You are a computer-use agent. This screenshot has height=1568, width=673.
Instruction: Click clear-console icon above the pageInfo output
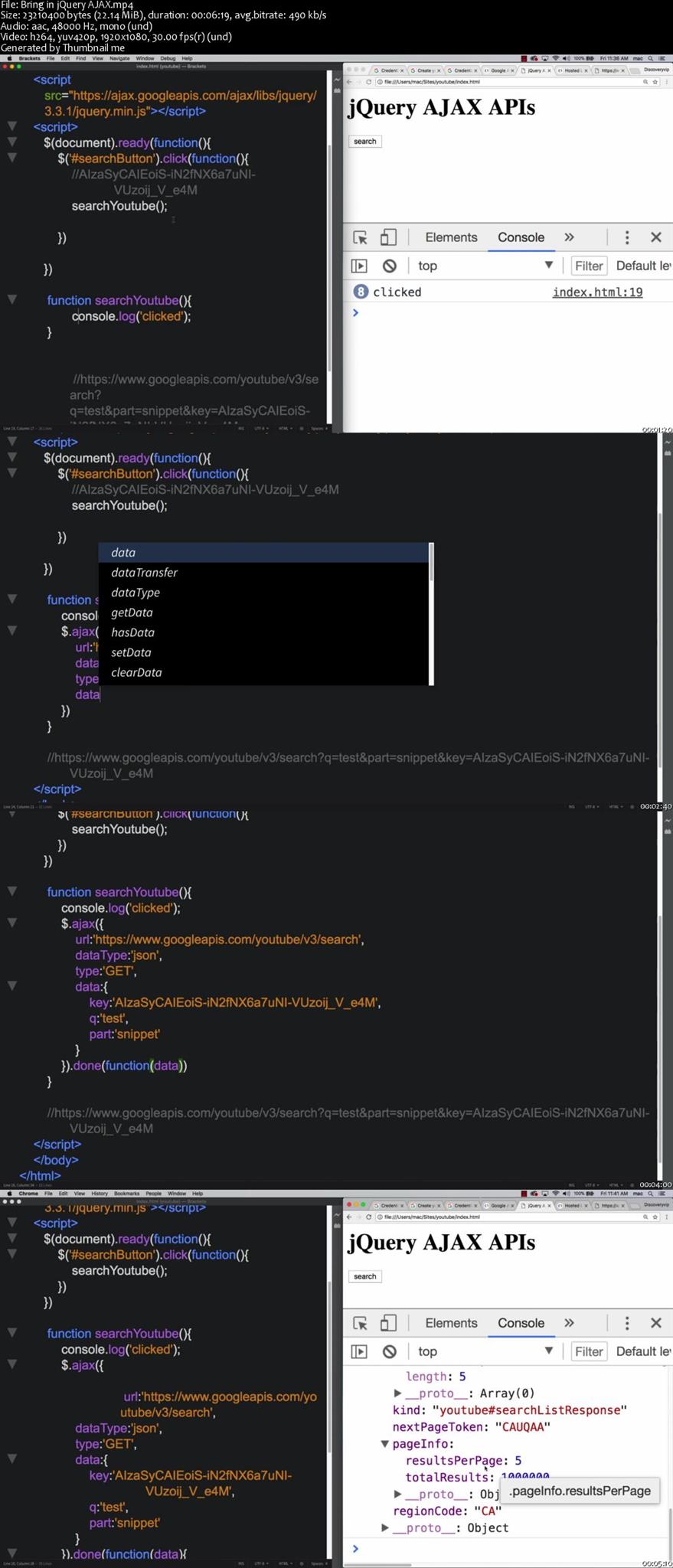389,1351
